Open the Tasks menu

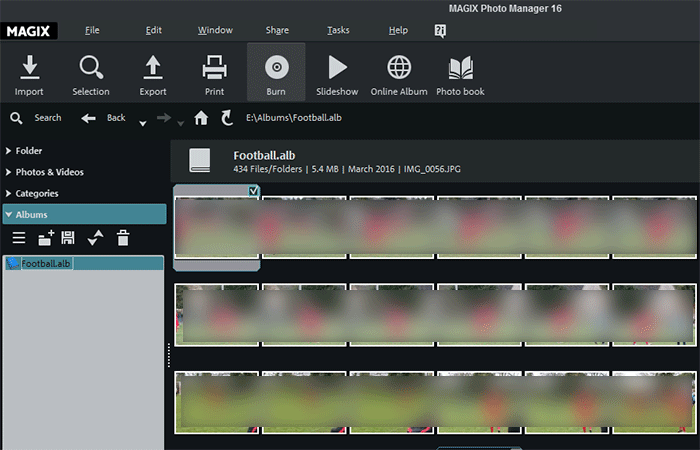(338, 30)
